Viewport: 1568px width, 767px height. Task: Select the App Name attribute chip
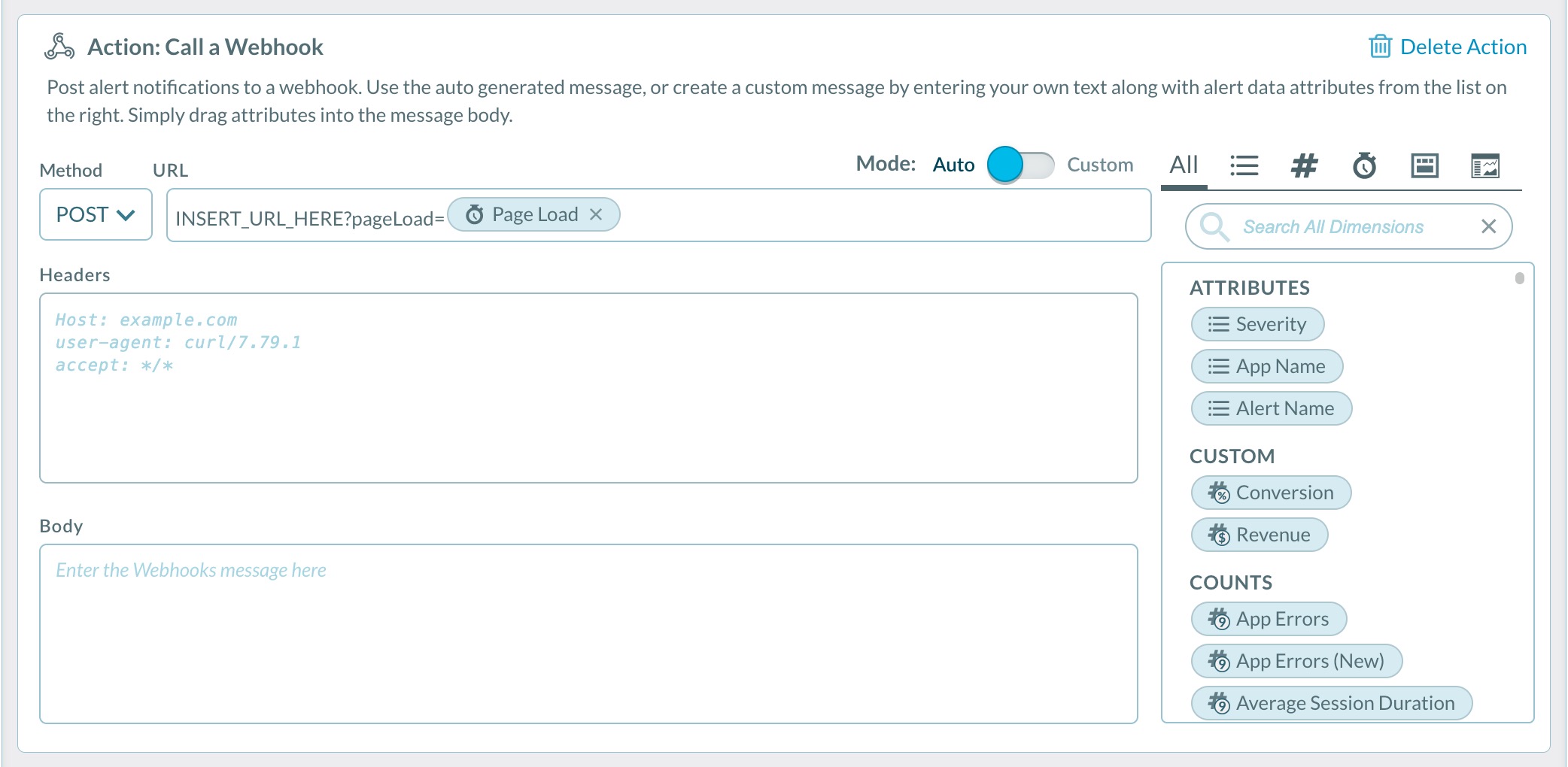[1267, 366]
